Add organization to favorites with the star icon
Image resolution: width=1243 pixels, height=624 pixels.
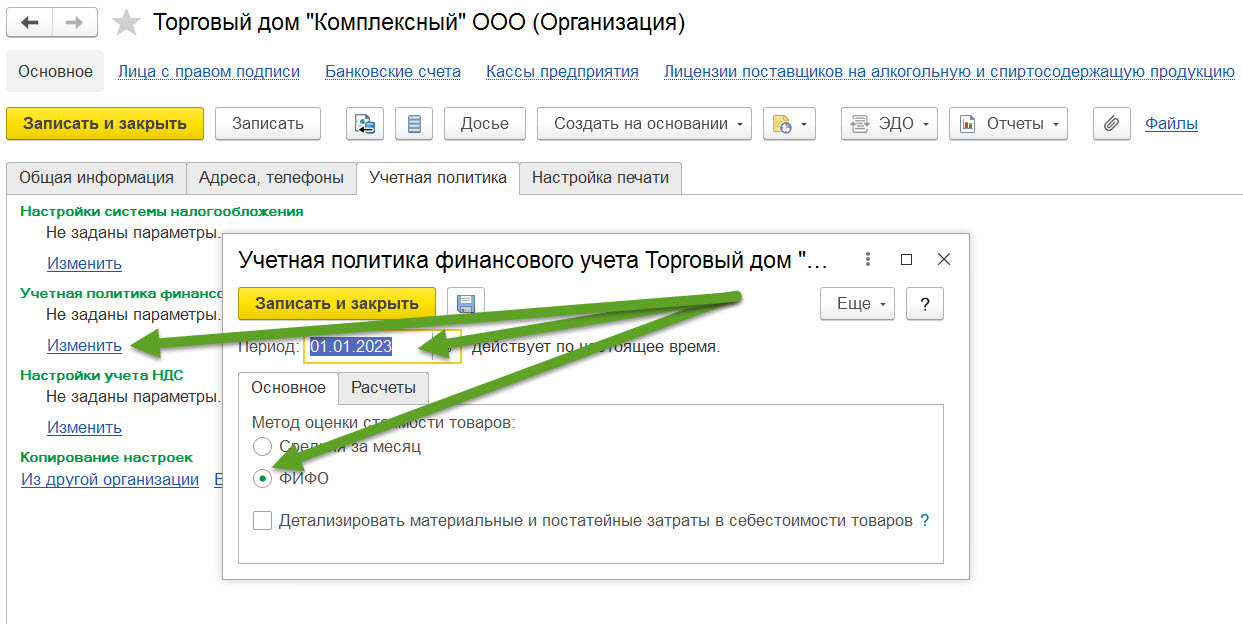pyautogui.click(x=126, y=22)
